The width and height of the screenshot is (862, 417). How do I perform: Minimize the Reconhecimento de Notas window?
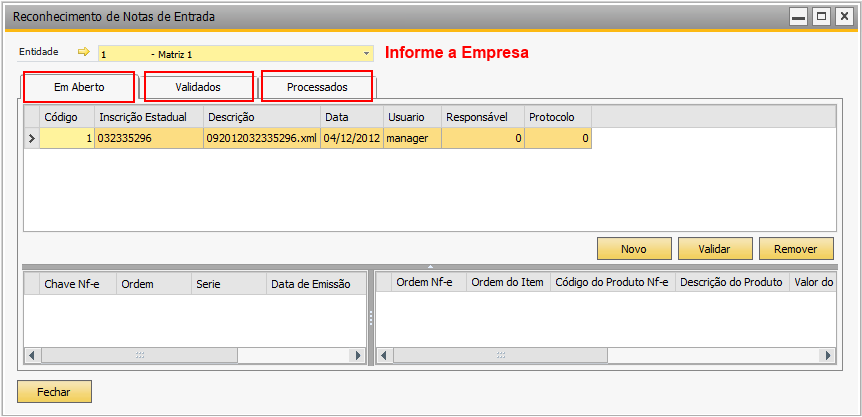pos(798,17)
